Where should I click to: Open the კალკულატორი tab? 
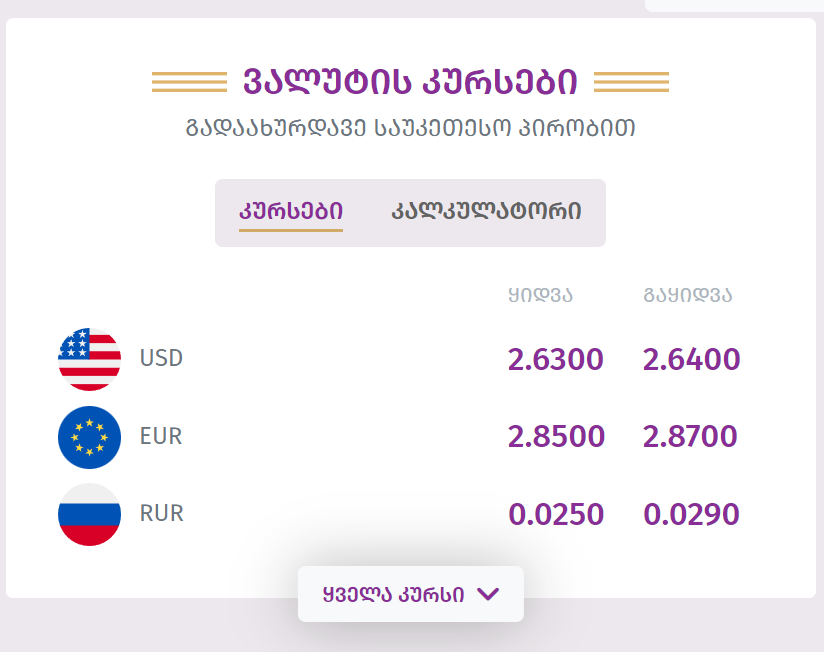486,212
